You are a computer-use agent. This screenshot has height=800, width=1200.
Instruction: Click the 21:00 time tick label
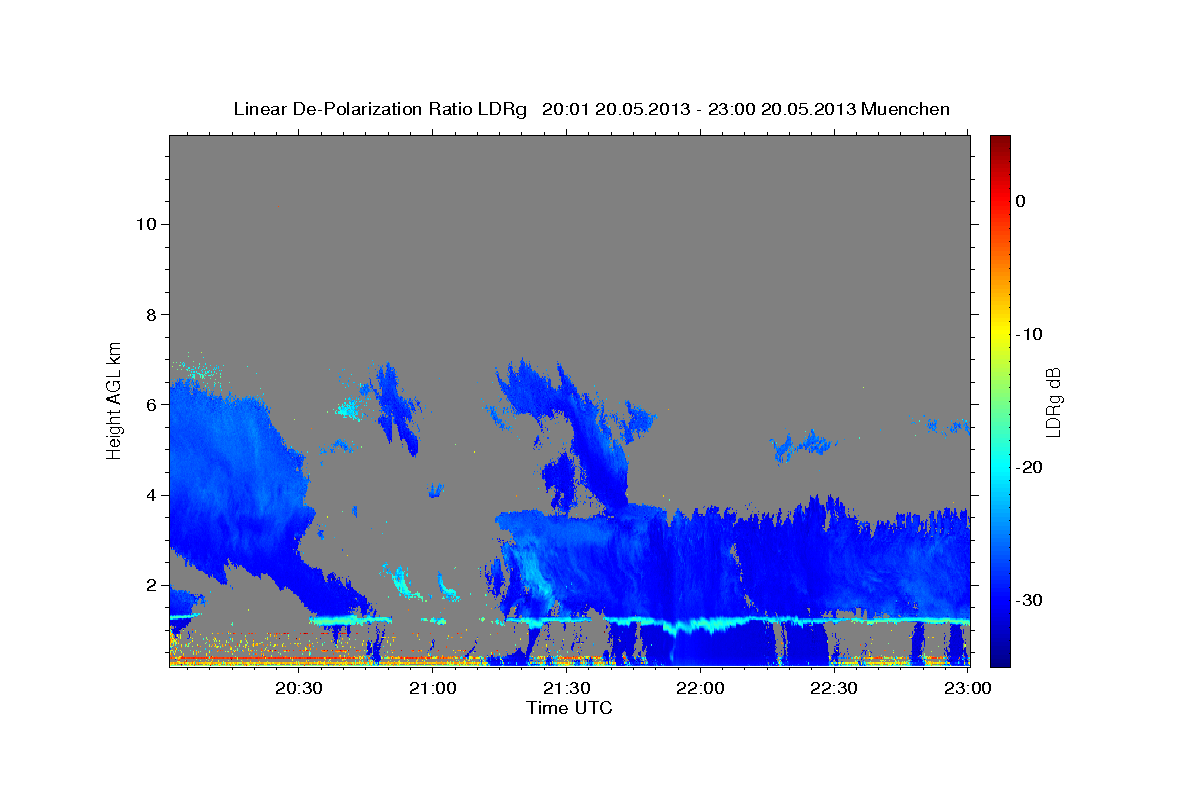click(x=433, y=688)
